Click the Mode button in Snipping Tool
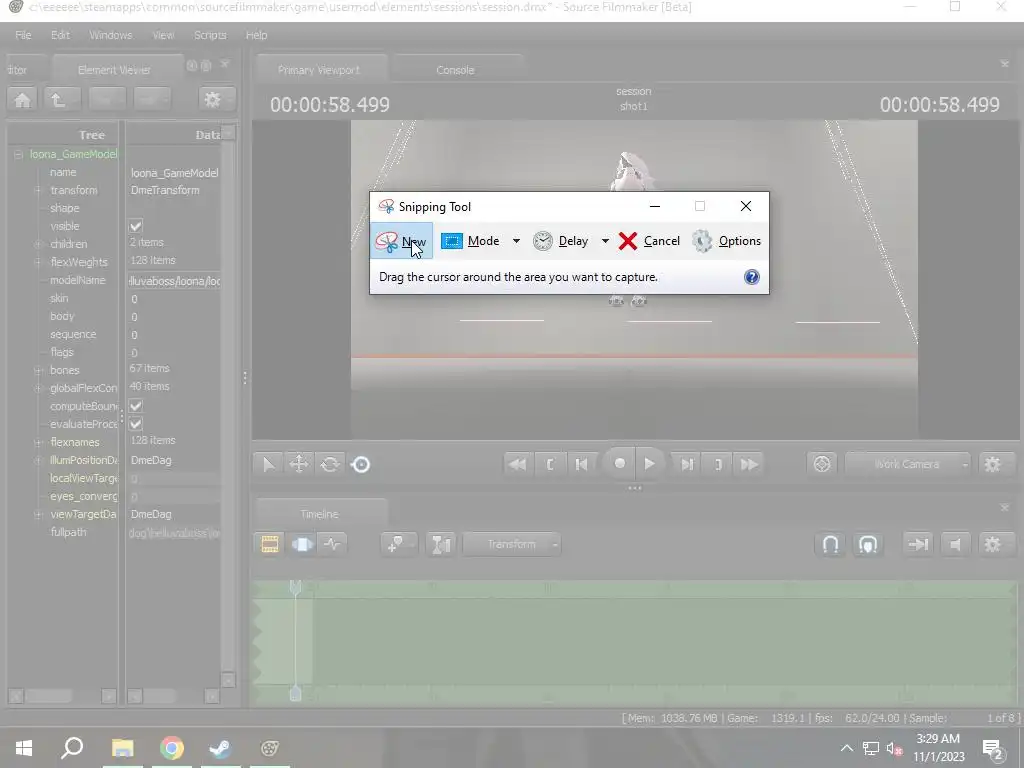The height and width of the screenshot is (768, 1024). (x=470, y=241)
